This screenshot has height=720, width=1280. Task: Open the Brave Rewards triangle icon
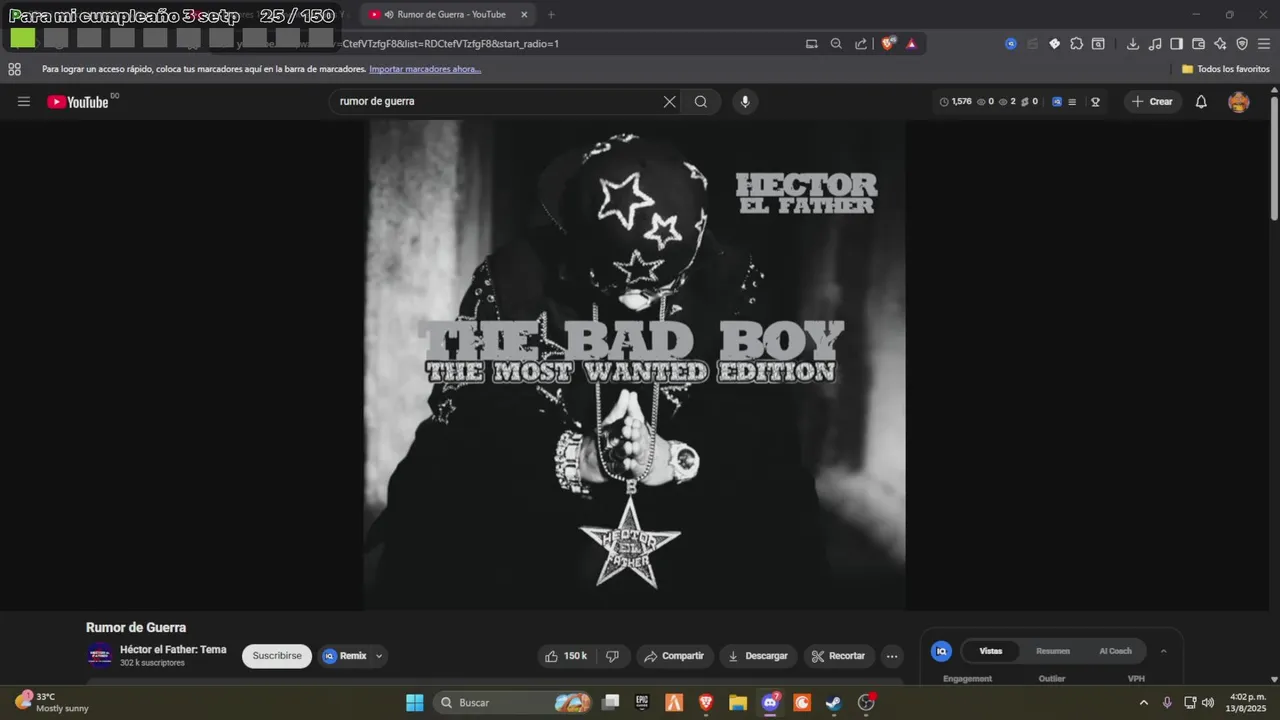(911, 44)
